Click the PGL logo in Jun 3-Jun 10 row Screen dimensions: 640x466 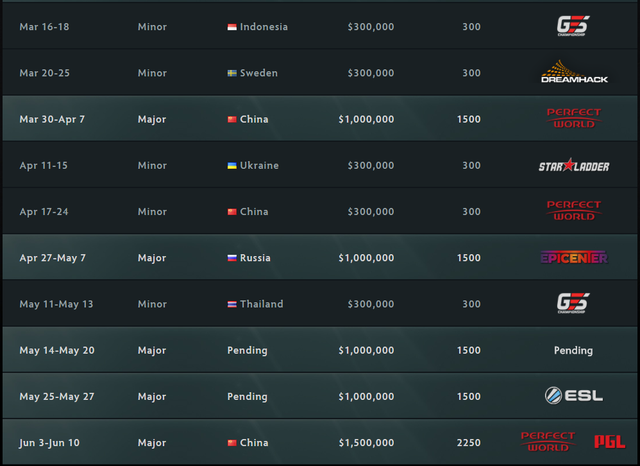609,442
